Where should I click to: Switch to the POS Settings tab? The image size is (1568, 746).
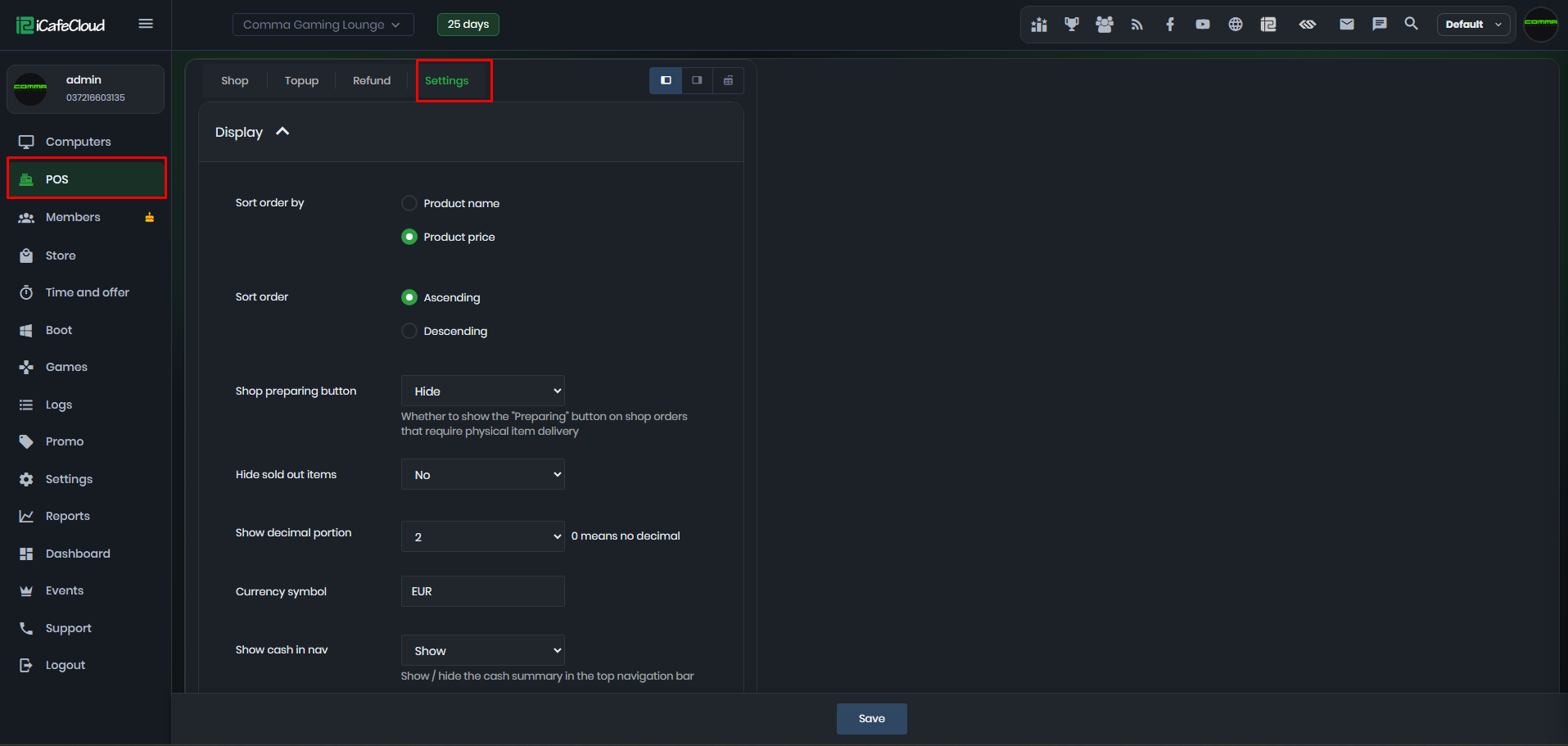click(x=447, y=80)
